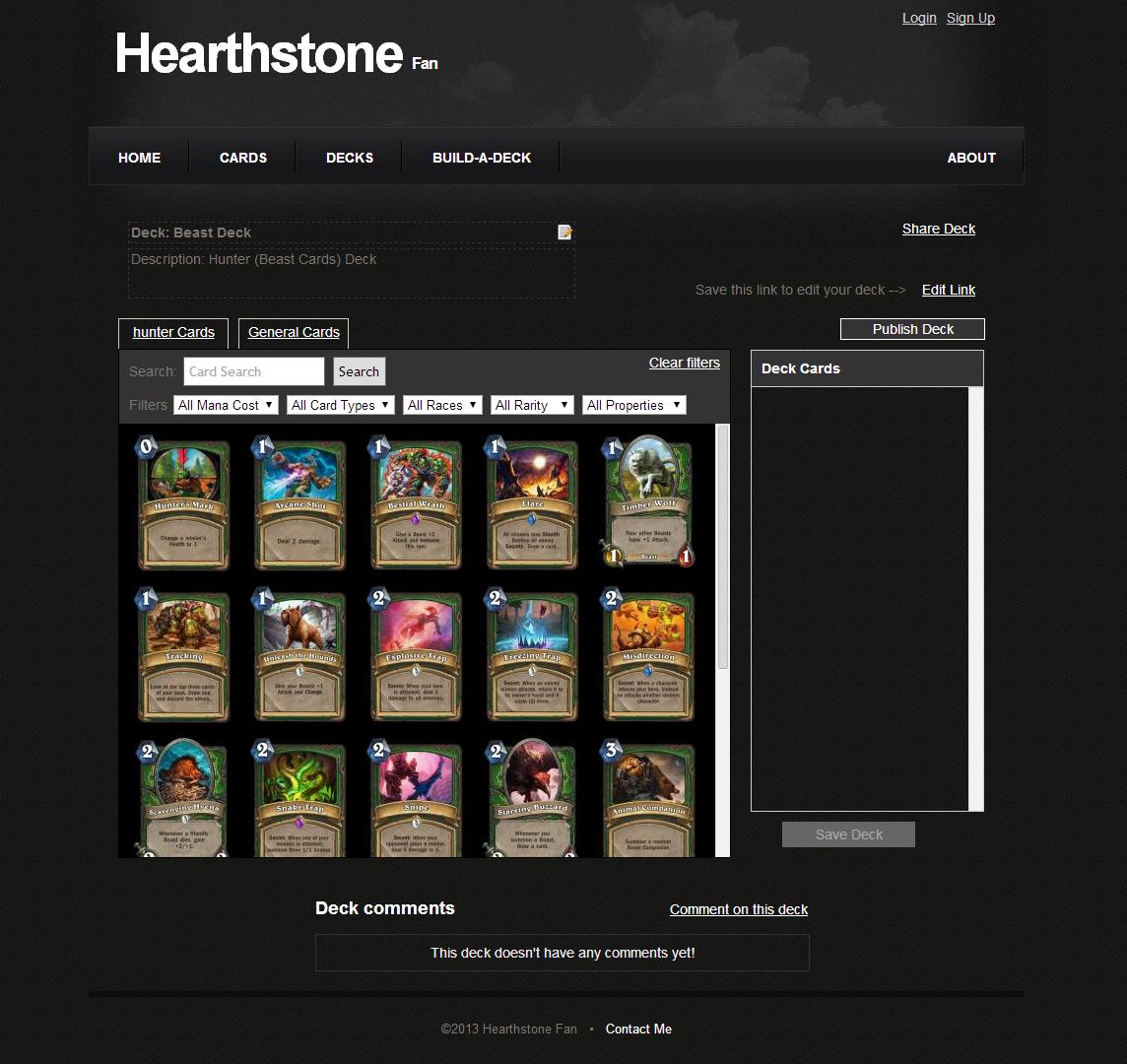The image size is (1127, 1064).
Task: Open BUILD-A-DECK page
Action: click(x=482, y=158)
